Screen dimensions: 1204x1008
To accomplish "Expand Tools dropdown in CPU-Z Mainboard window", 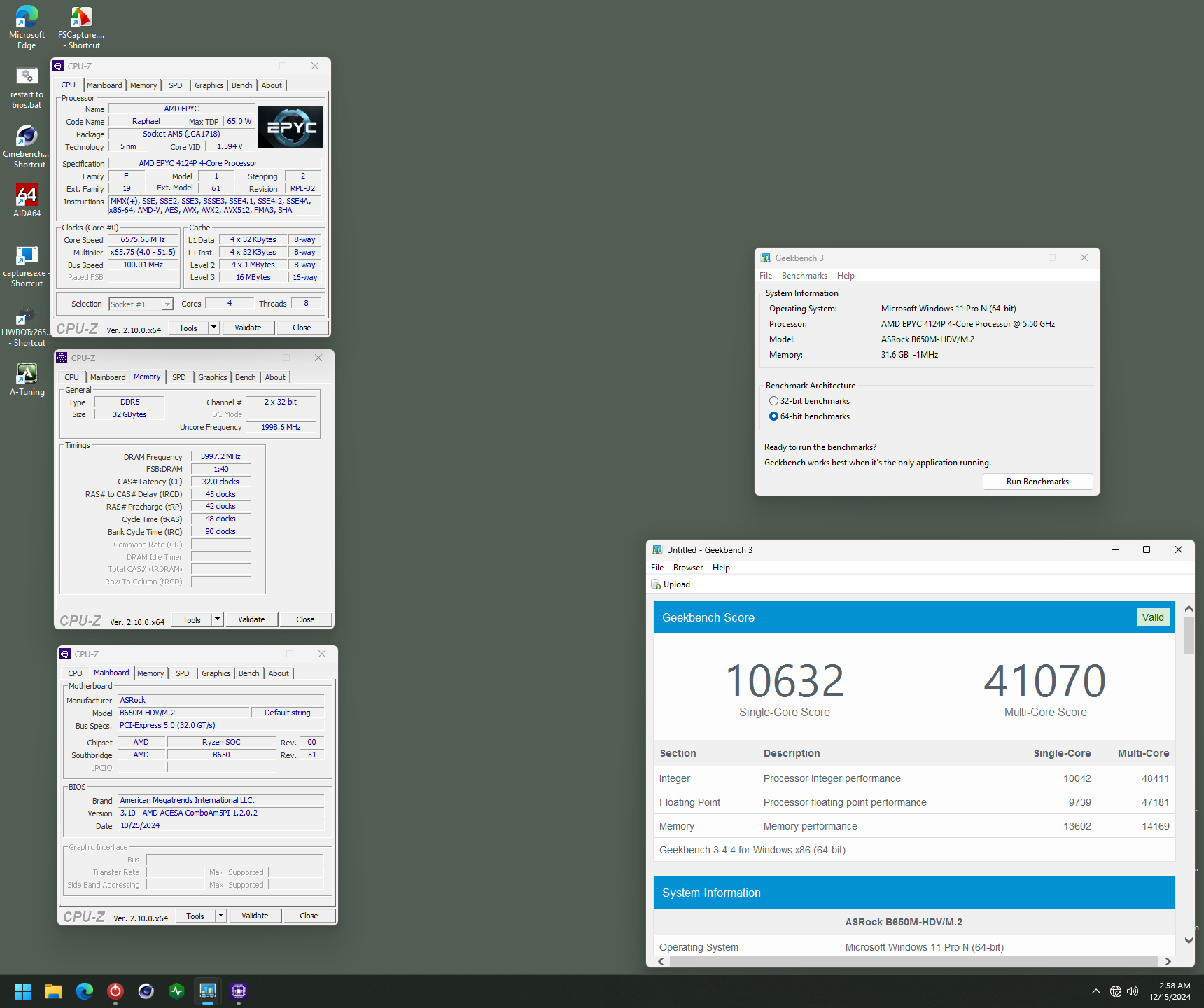I will pos(221,916).
